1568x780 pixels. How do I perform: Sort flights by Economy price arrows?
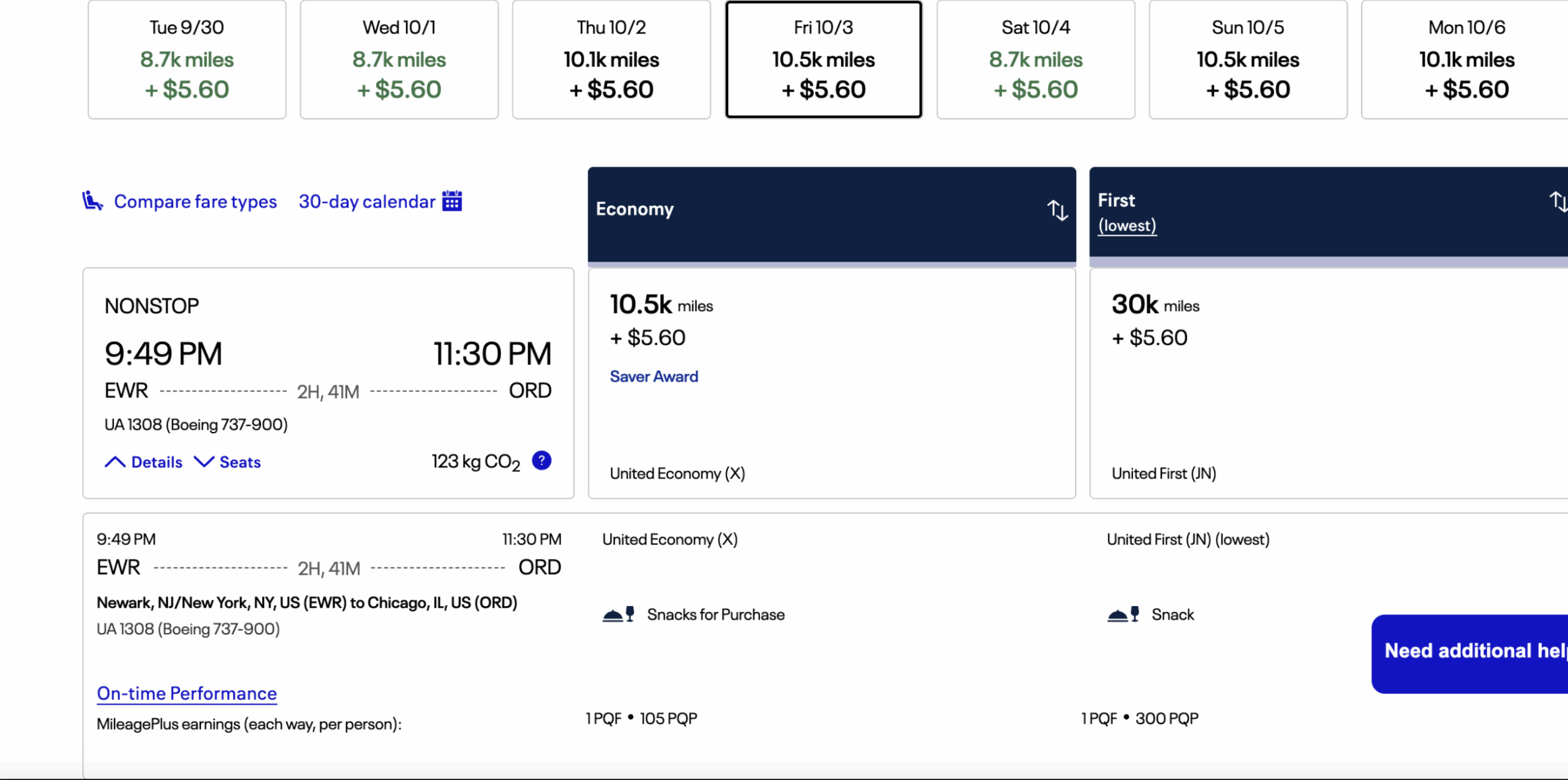[x=1057, y=210]
